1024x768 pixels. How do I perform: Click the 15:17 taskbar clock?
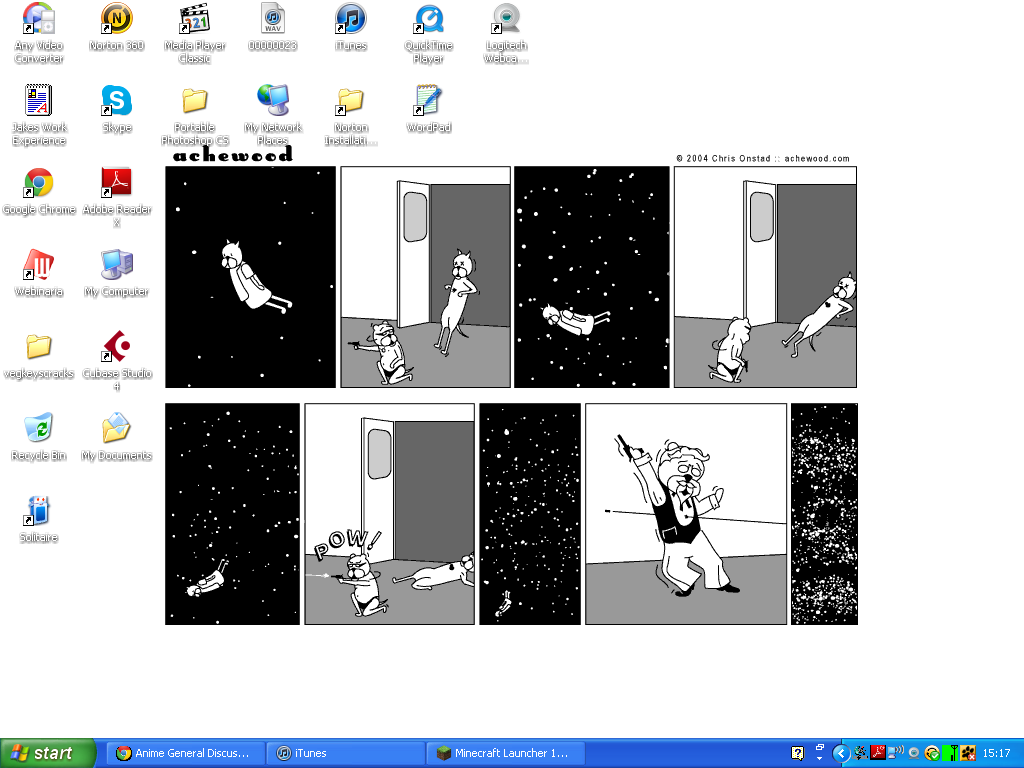[997, 753]
